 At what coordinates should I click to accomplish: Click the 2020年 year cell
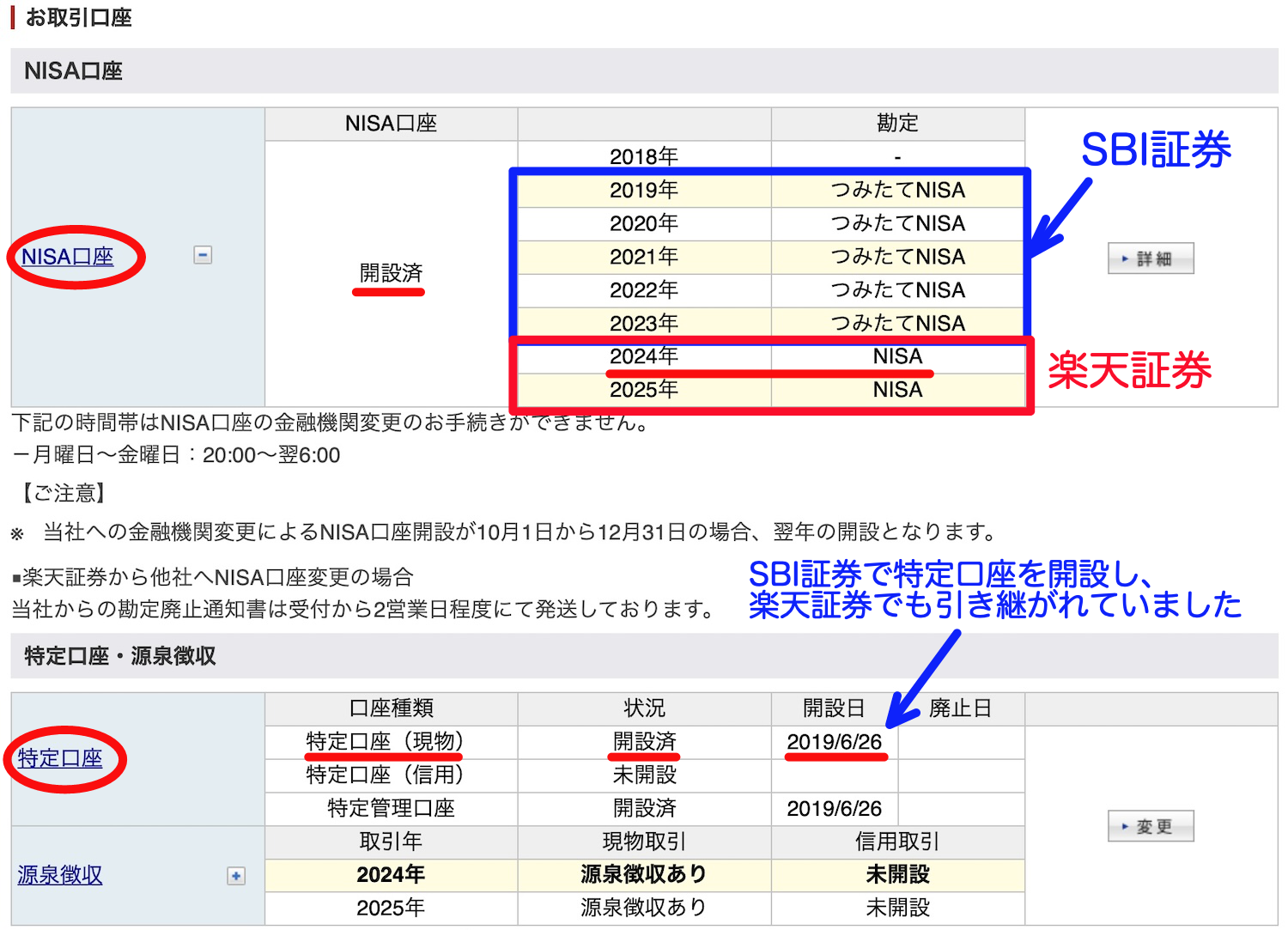(x=644, y=223)
